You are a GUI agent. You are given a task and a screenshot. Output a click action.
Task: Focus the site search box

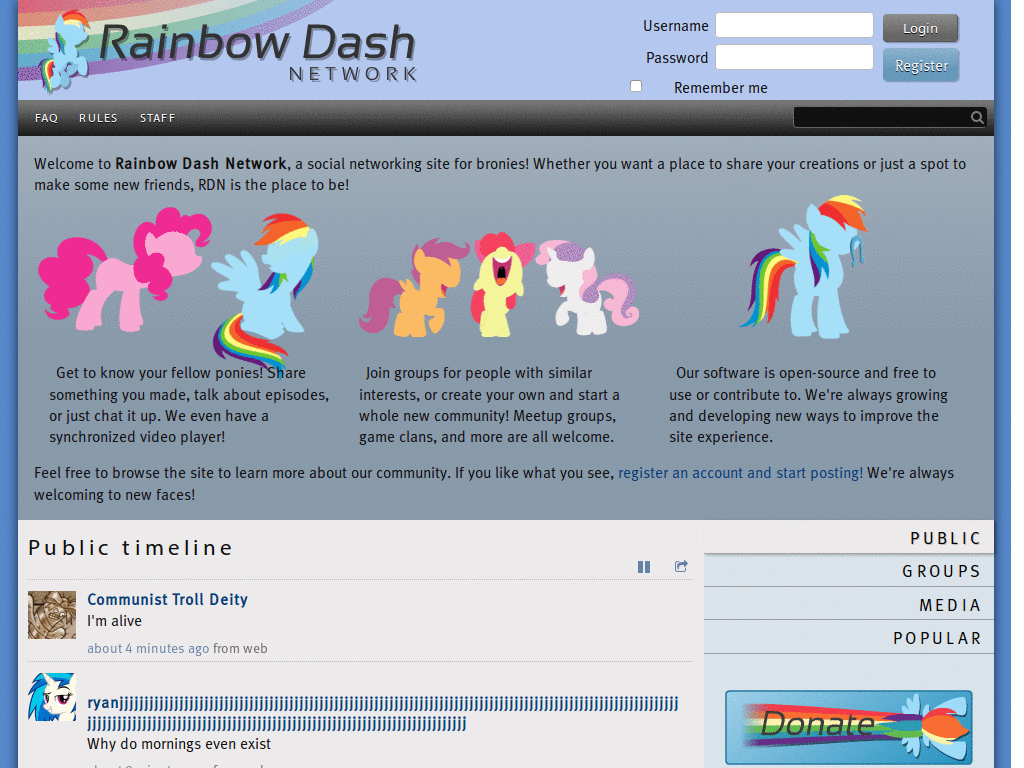pyautogui.click(x=882, y=118)
